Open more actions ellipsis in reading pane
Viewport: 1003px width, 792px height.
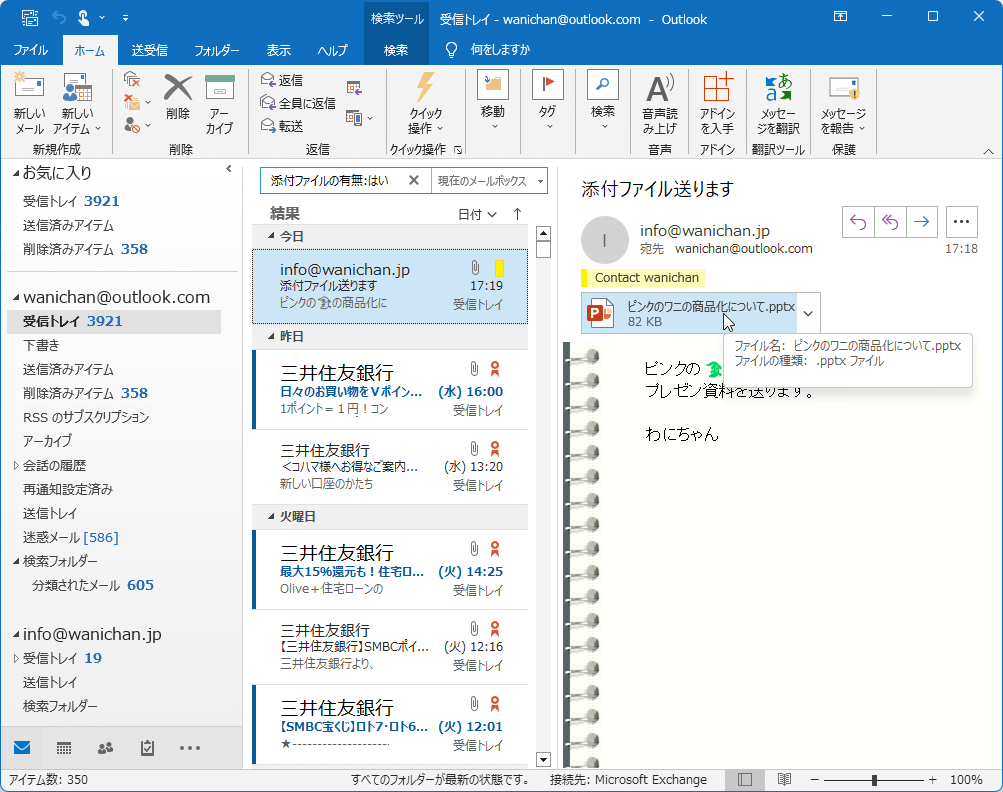(x=961, y=222)
